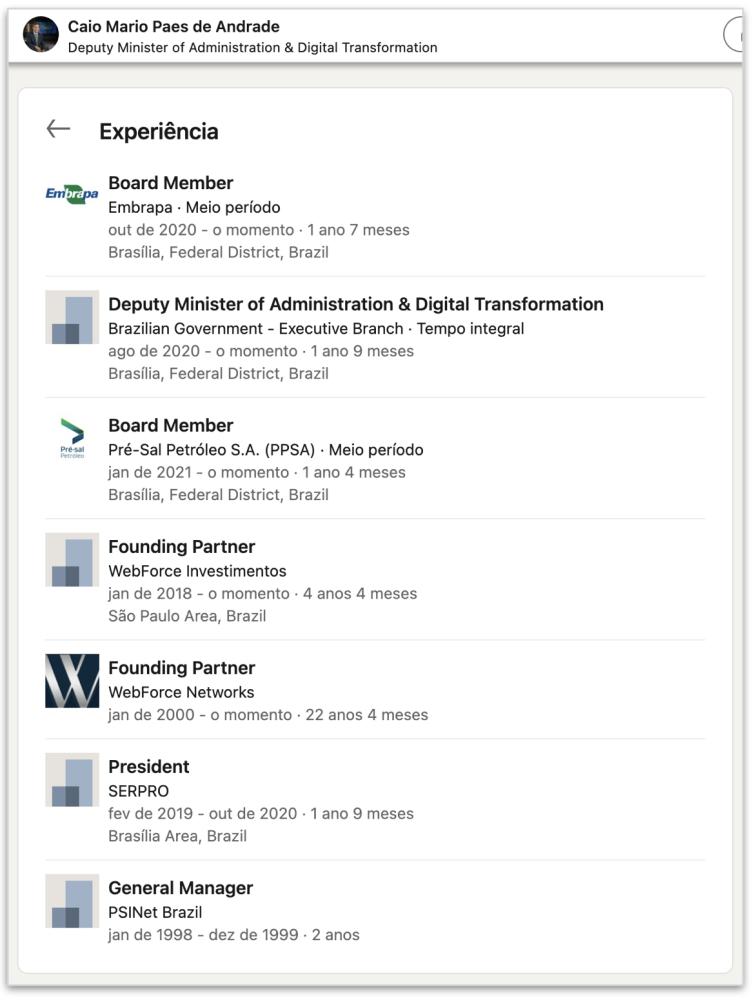Open the General Manager job title
Viewport: 752px width, 1000px height.
coord(181,888)
